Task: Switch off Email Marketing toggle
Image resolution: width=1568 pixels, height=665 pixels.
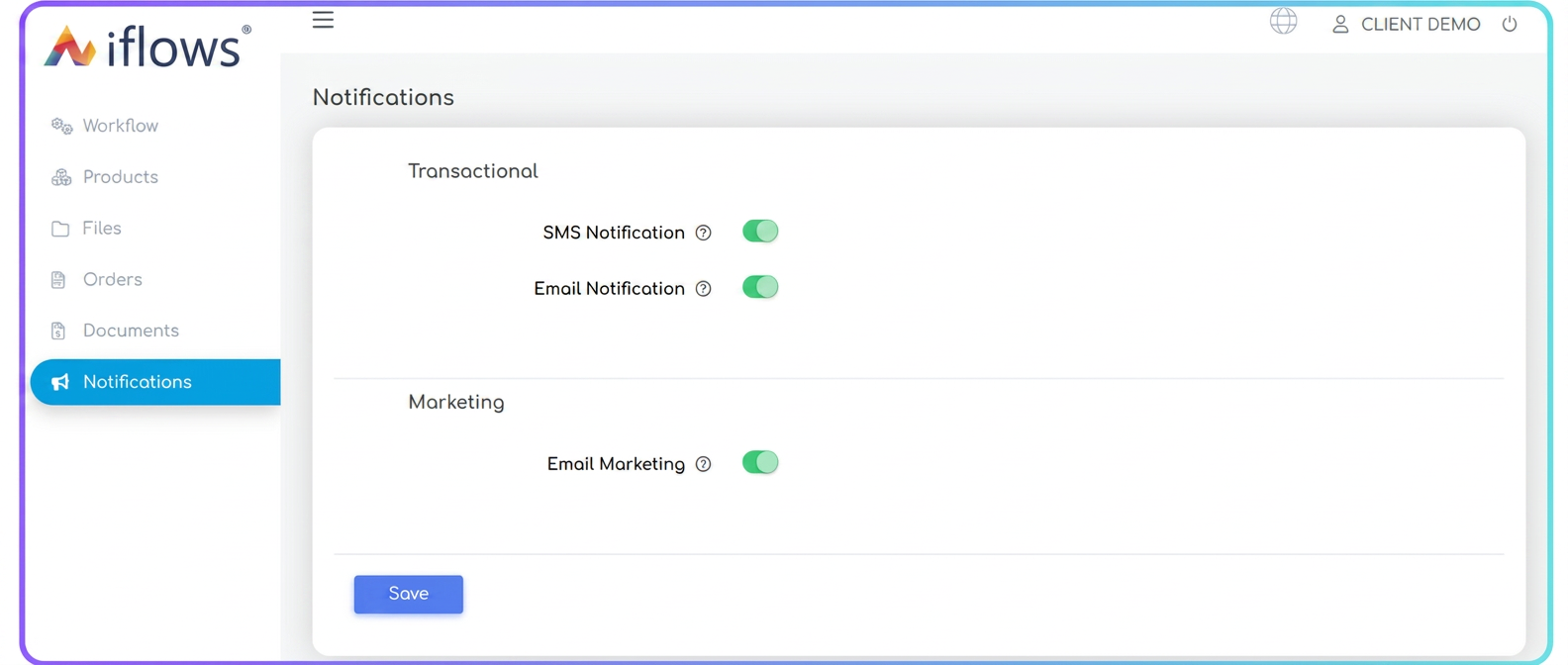Action: pos(760,462)
